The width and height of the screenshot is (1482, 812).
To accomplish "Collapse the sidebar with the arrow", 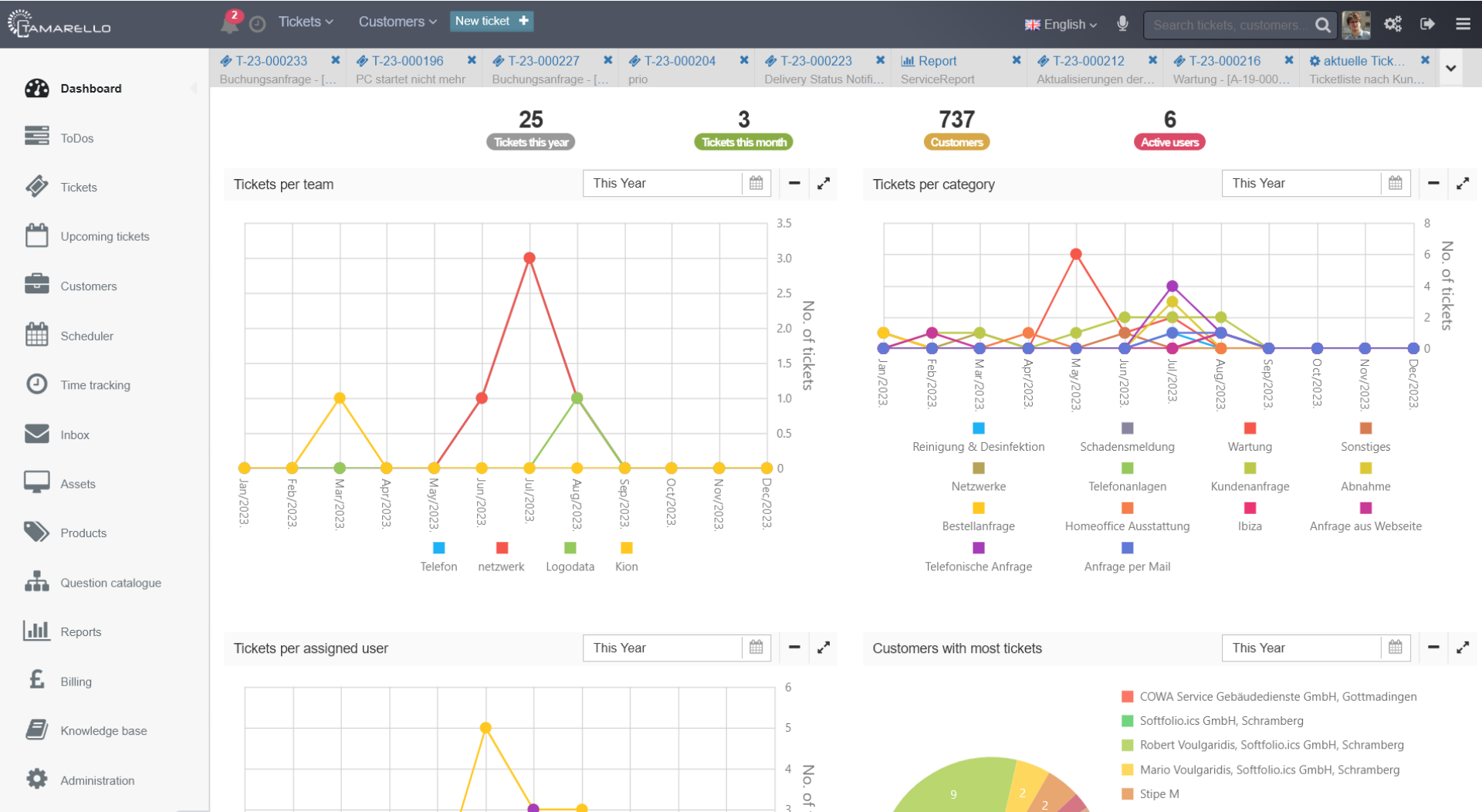I will (194, 89).
